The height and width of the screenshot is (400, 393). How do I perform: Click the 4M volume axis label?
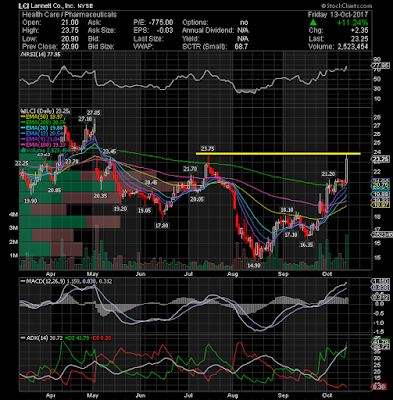coord(13,215)
